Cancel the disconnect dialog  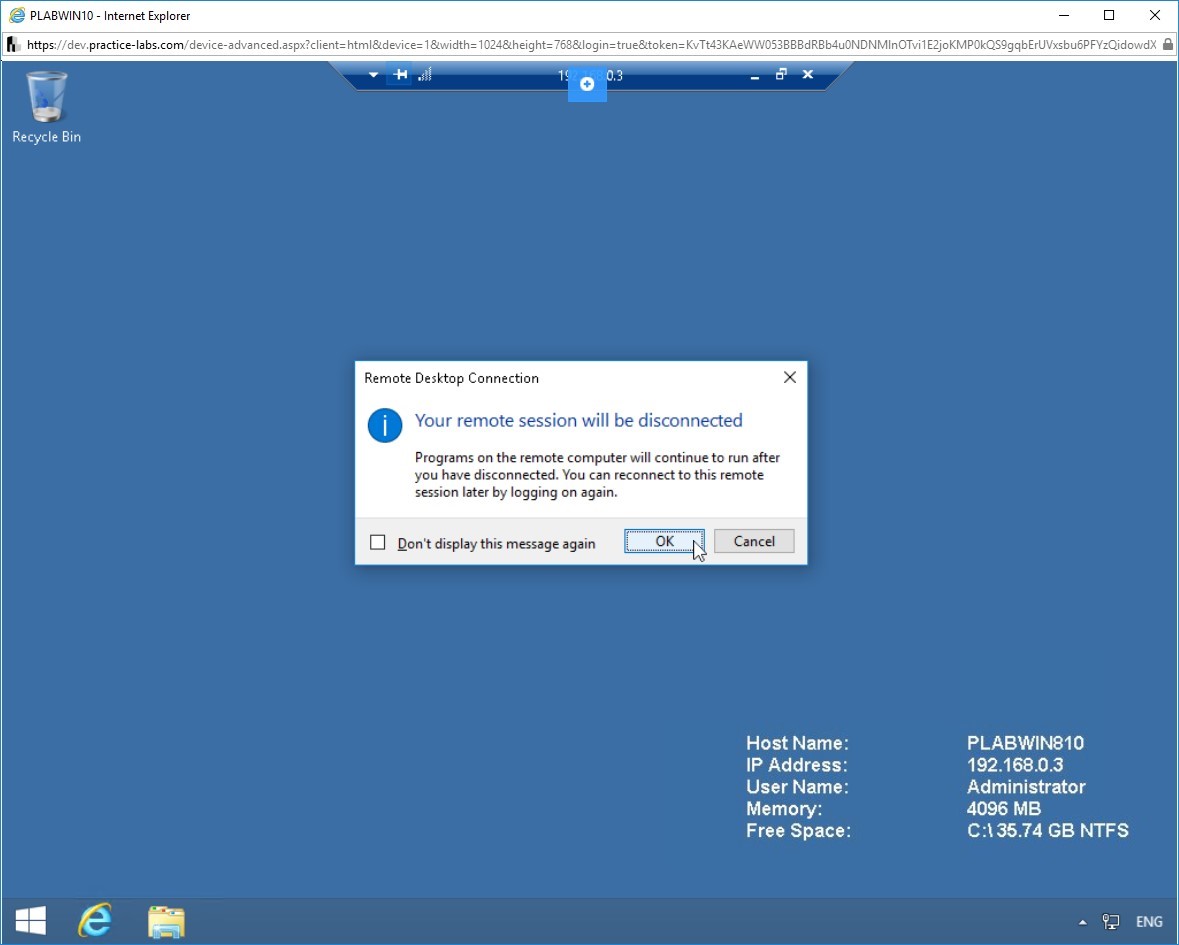click(x=753, y=541)
